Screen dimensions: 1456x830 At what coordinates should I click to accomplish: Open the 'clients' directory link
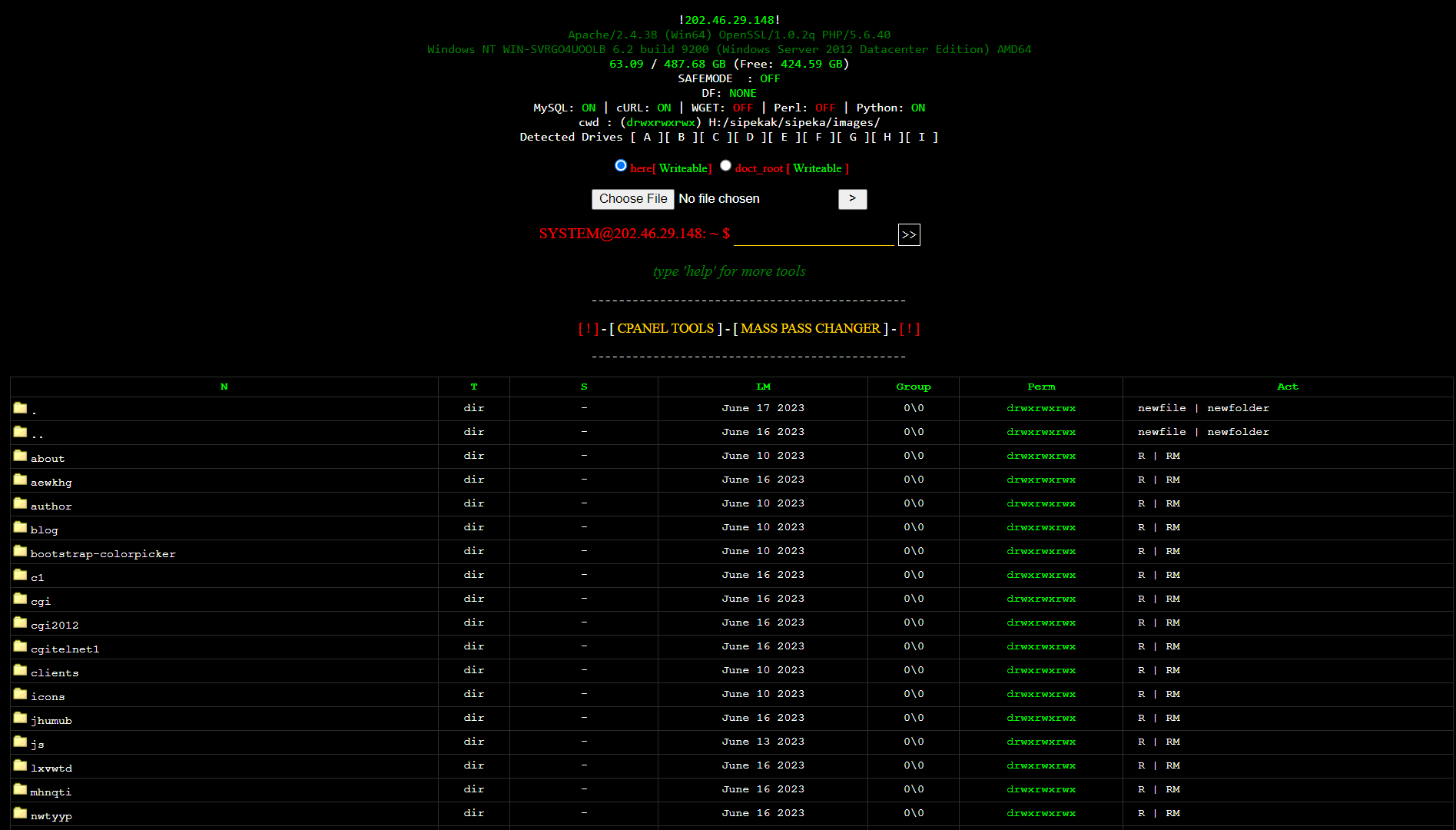[55, 673]
